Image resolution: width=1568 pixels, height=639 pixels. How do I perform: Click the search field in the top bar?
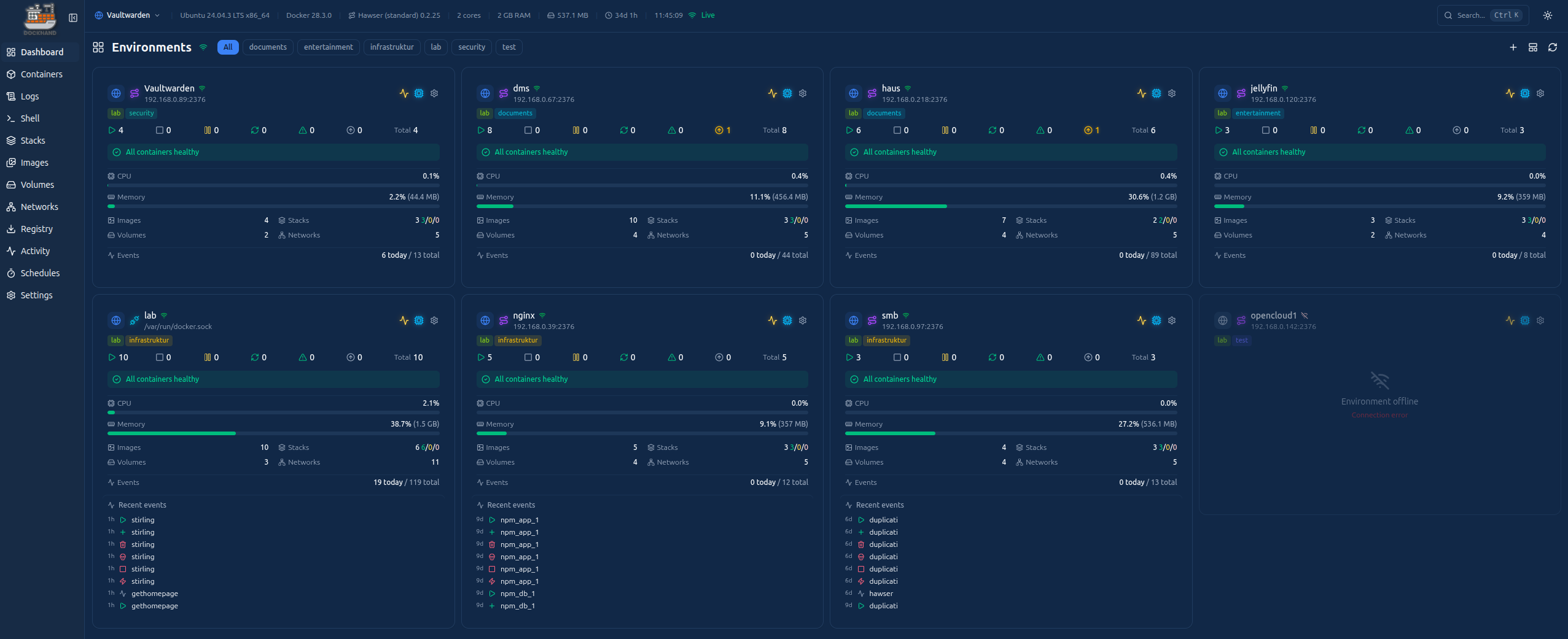point(1480,15)
